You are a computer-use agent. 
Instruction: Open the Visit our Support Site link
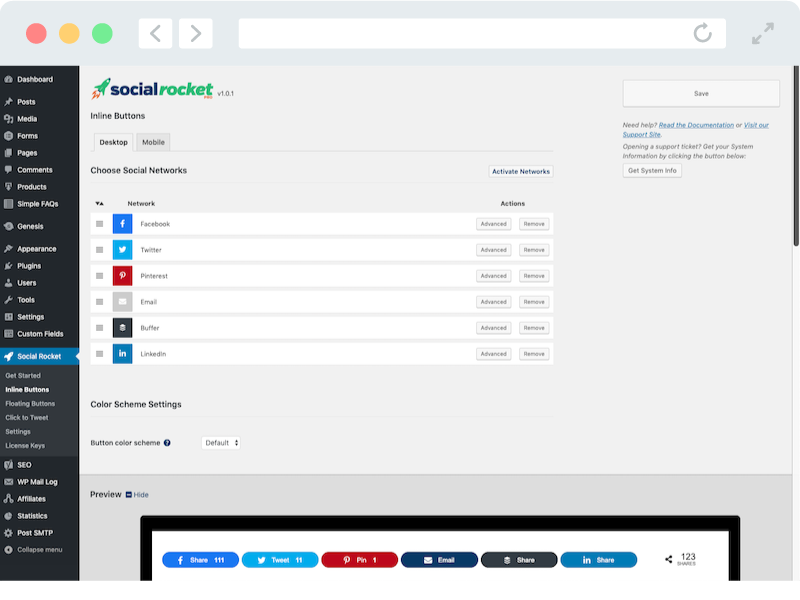click(x=756, y=125)
